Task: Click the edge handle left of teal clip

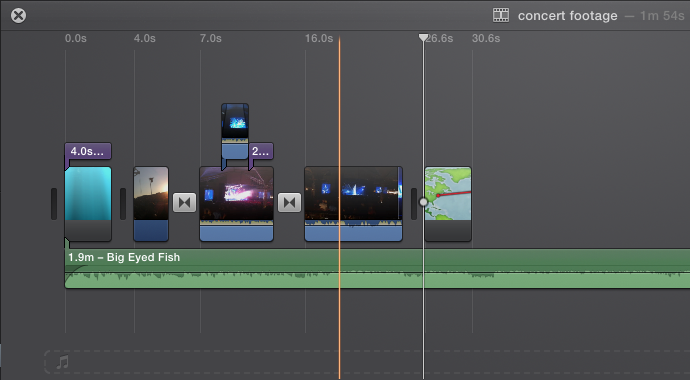Action: [54, 204]
